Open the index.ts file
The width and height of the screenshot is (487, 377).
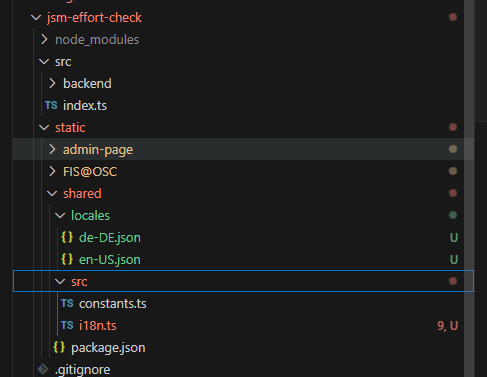[x=85, y=106]
